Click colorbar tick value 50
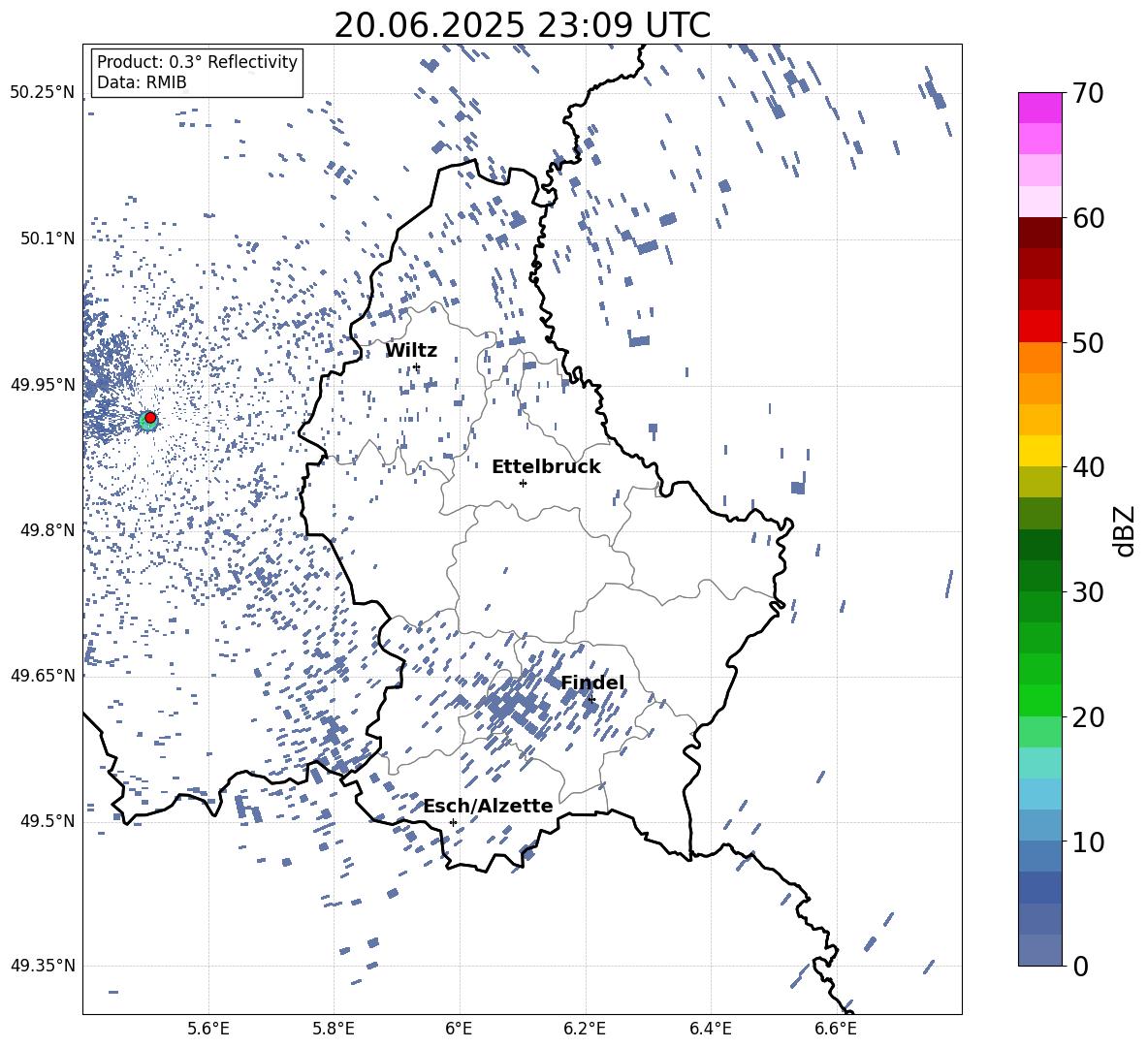The width and height of the screenshot is (1148, 1048). (1088, 342)
